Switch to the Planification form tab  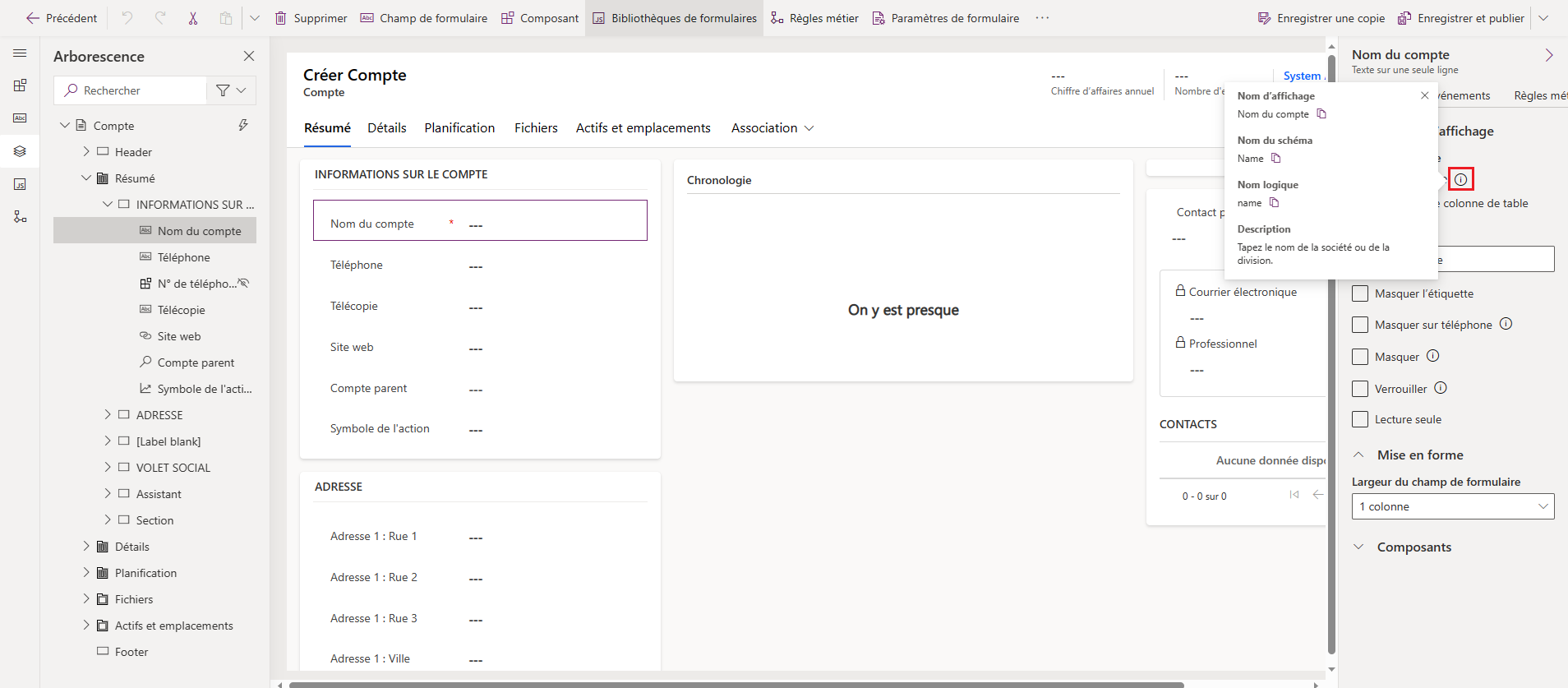coord(459,128)
